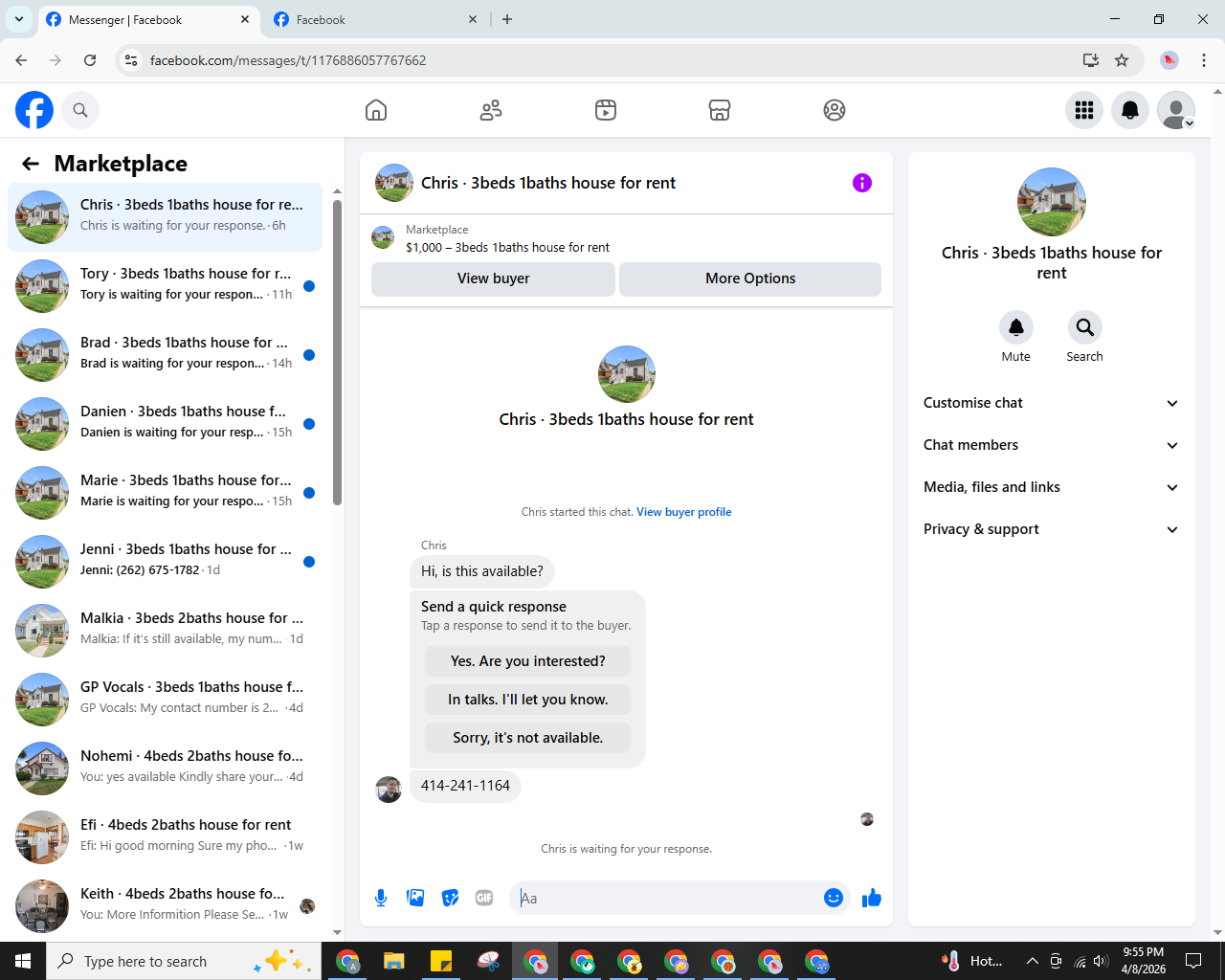Viewport: 1225px width, 980px height.
Task: Switch to the Facebook browser tab
Action: click(x=376, y=19)
